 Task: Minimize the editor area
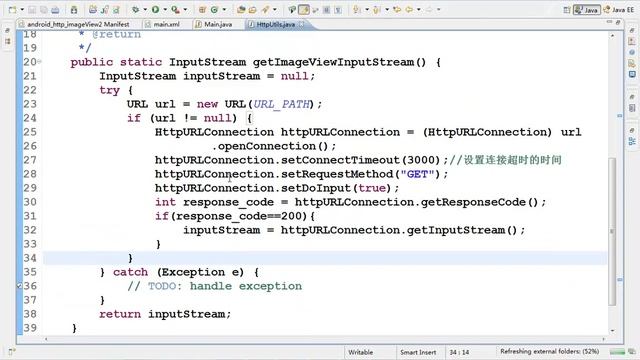point(609,22)
